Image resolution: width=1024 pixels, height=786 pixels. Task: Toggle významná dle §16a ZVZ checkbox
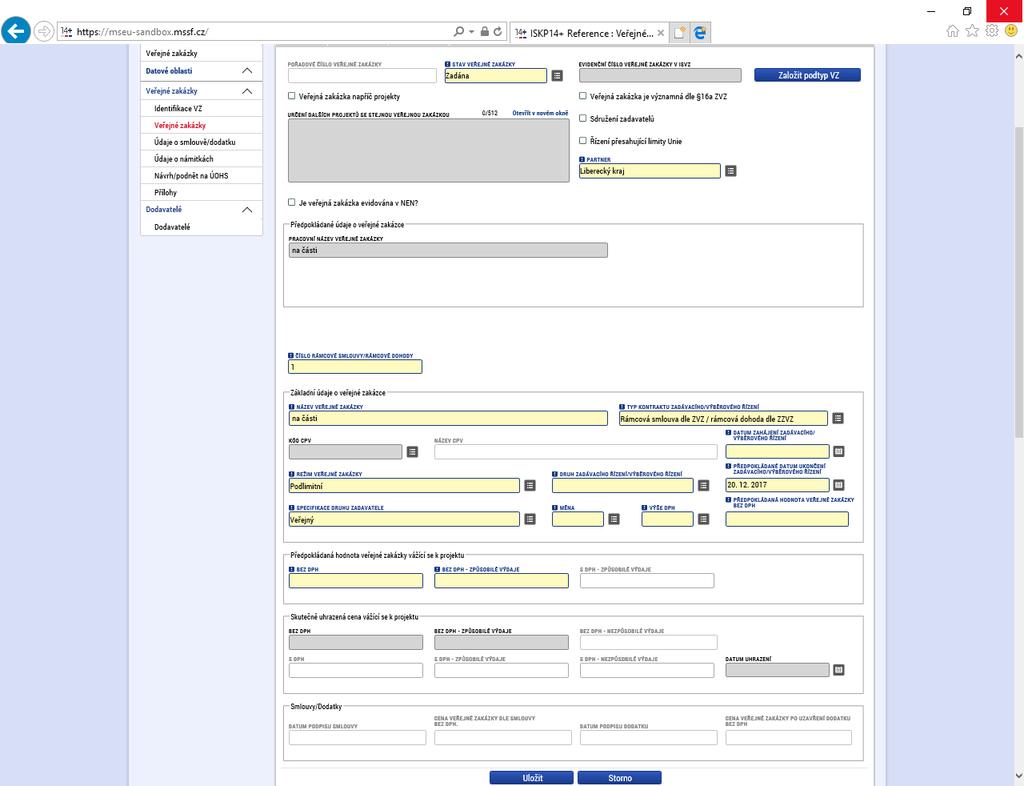pos(583,96)
